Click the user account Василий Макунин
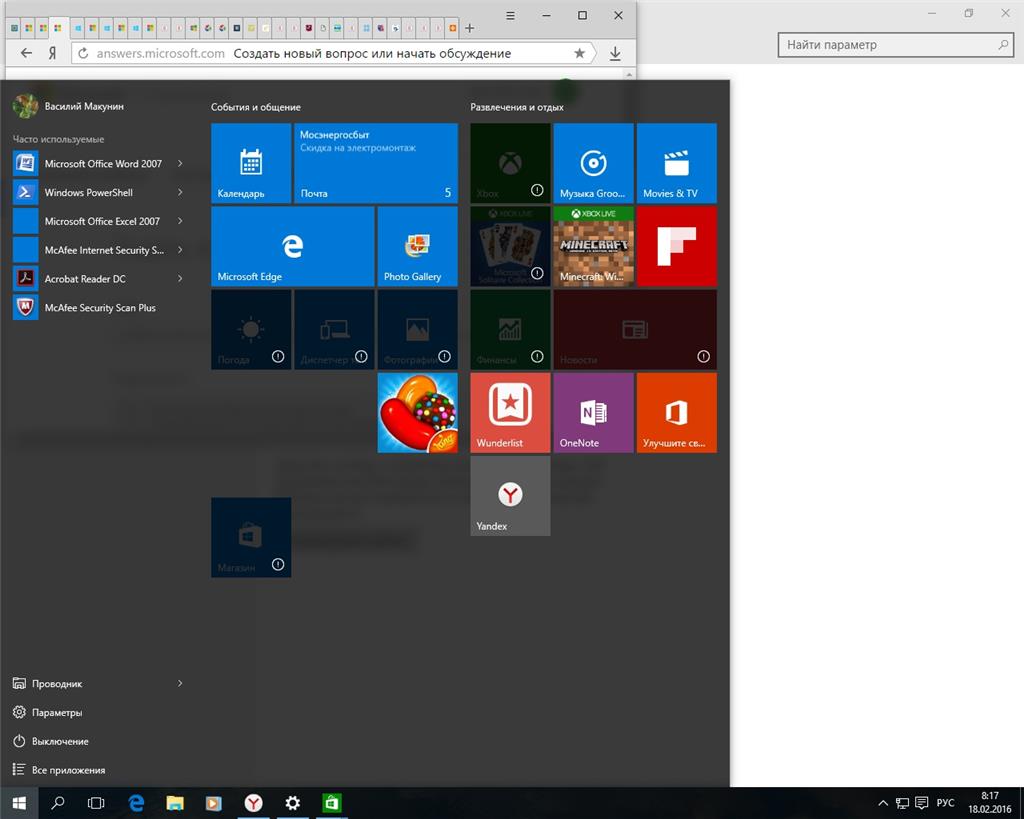 [x=69, y=106]
